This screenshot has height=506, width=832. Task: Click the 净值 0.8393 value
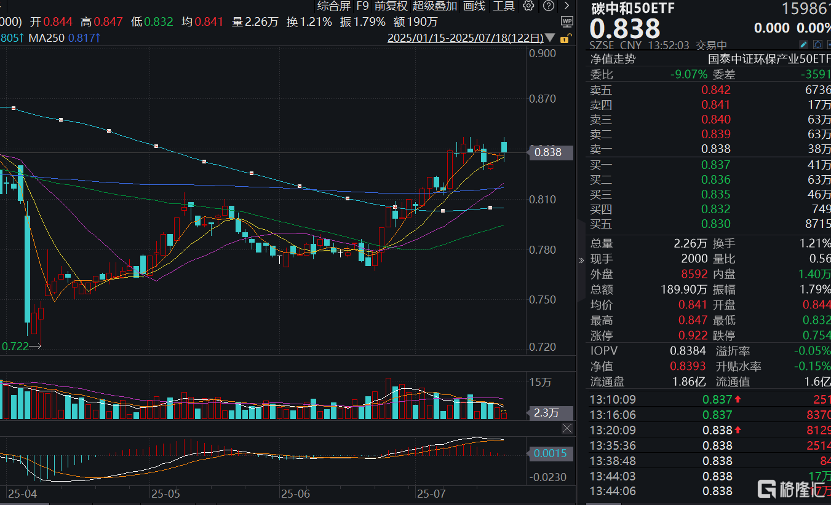pos(688,367)
